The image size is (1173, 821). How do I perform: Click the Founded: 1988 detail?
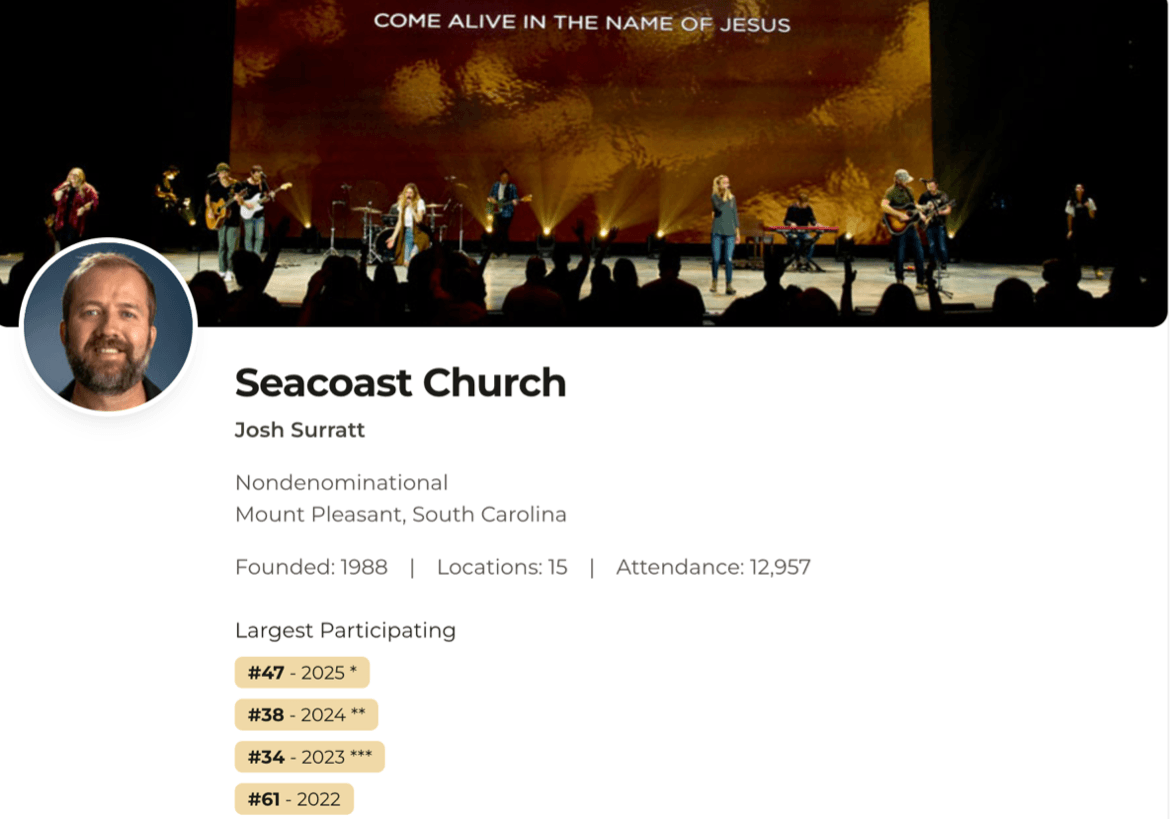(x=311, y=568)
